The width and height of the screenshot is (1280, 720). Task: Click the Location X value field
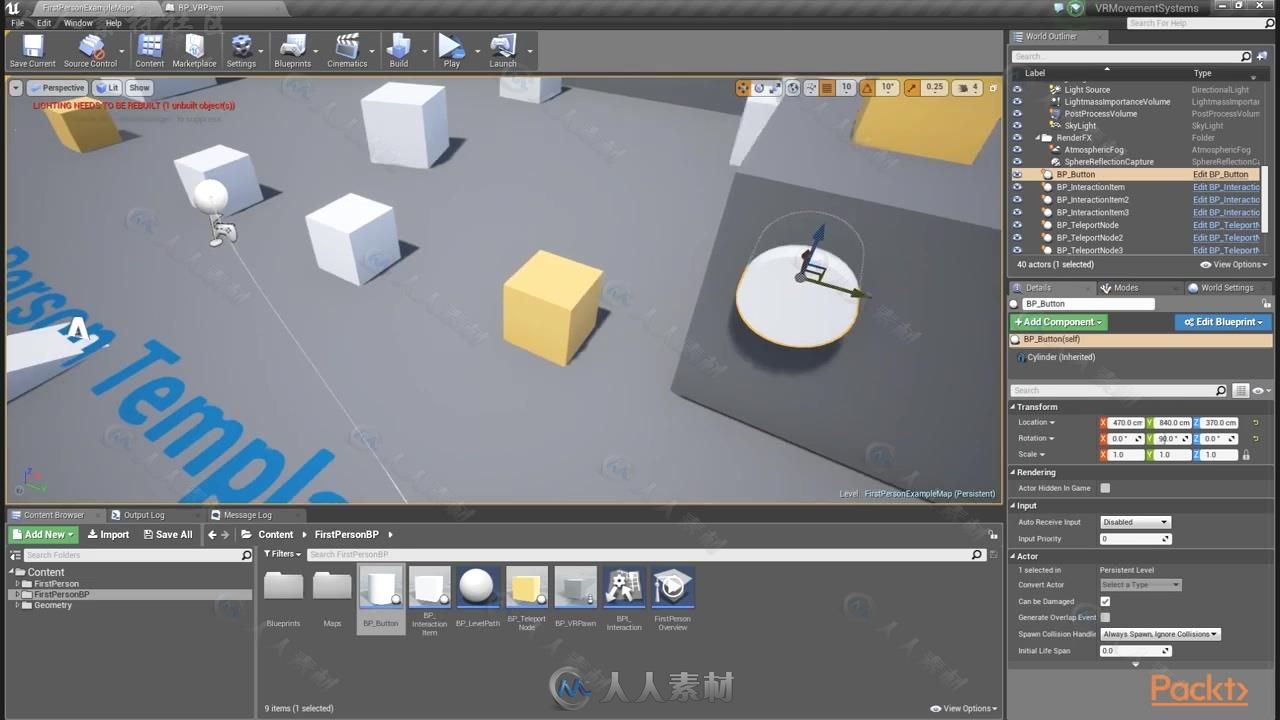[x=1127, y=423]
